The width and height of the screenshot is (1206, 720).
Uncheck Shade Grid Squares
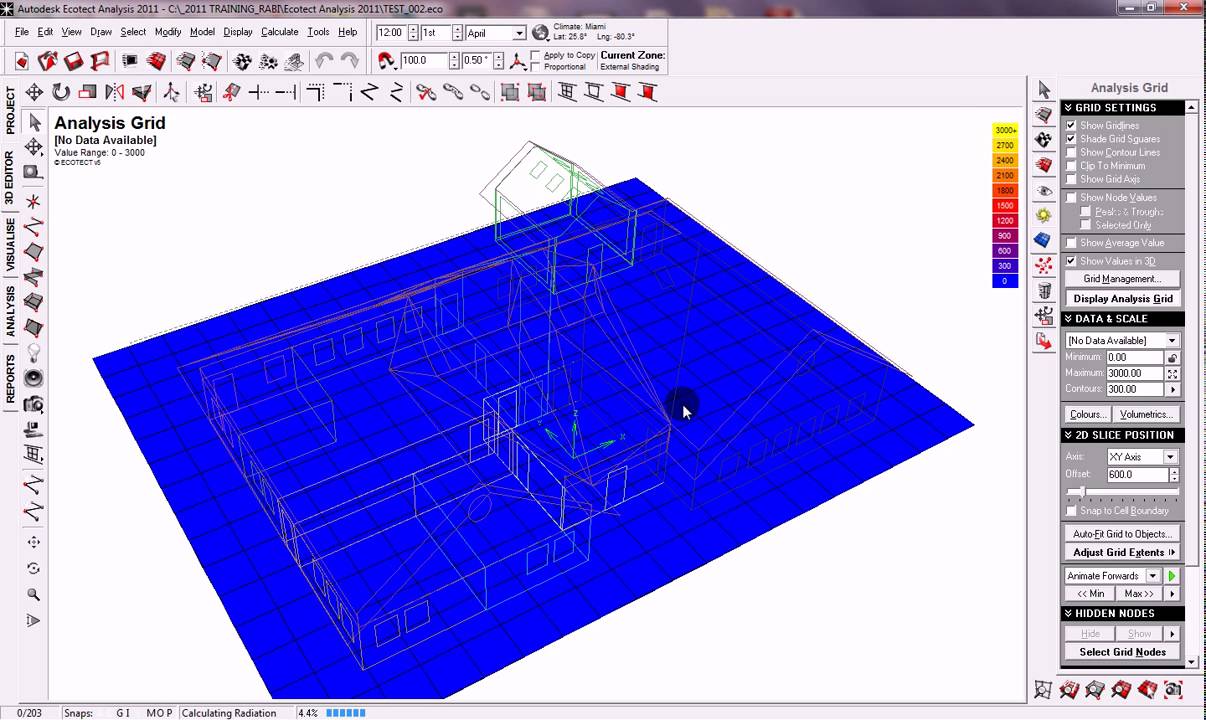(x=1071, y=139)
